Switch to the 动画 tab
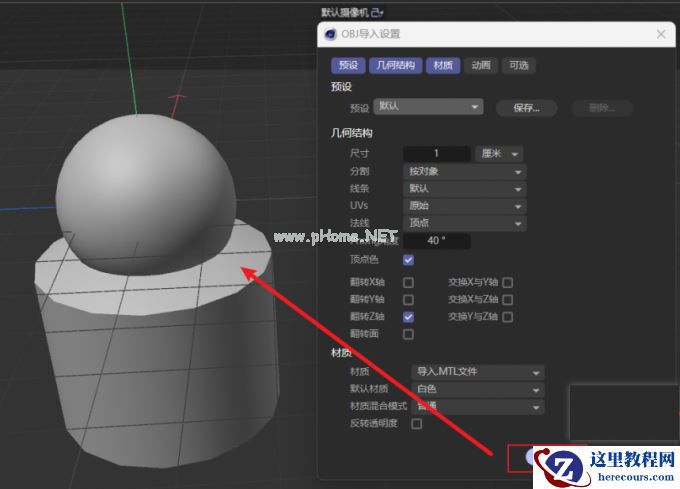 coord(481,65)
